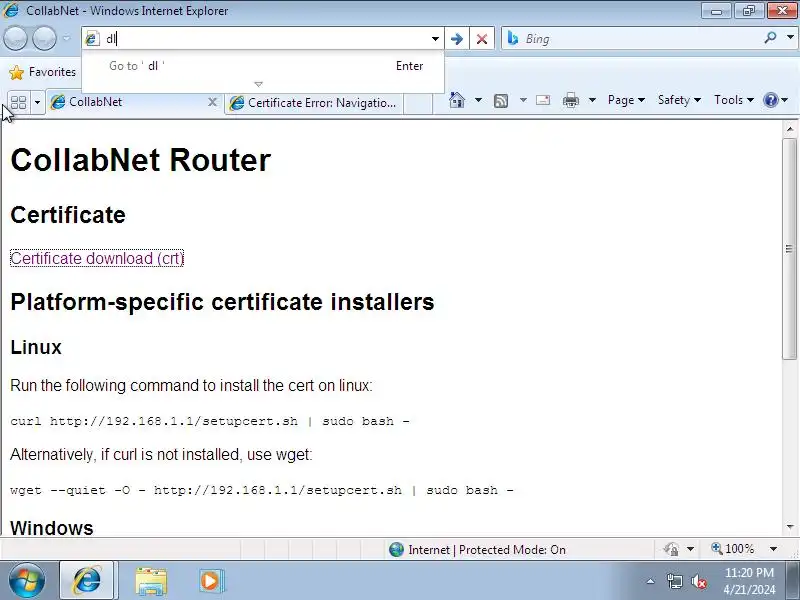Image resolution: width=800 pixels, height=600 pixels.
Task: Click the search magnifier icon
Action: pyautogui.click(x=770, y=38)
